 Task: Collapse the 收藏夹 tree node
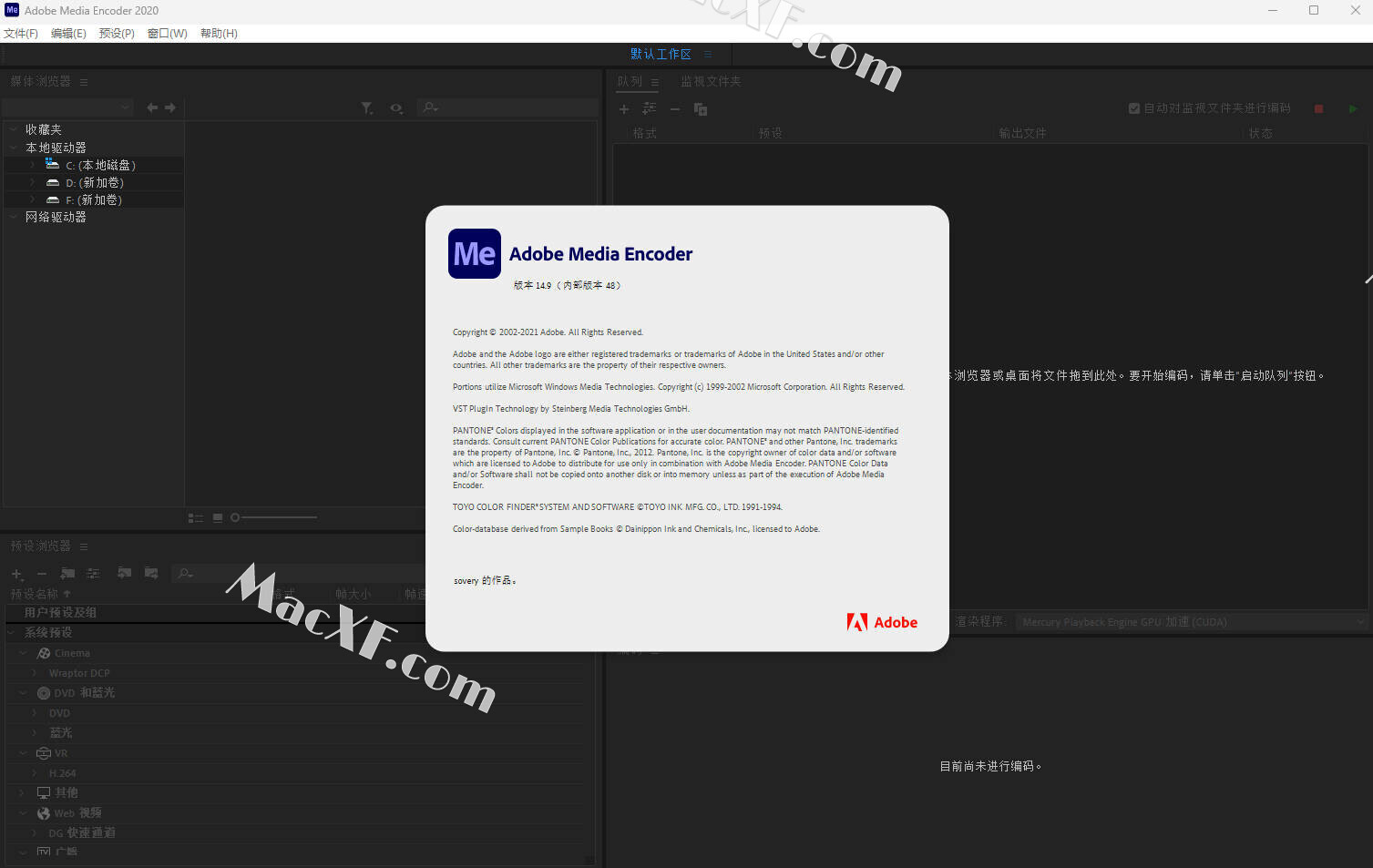14,129
